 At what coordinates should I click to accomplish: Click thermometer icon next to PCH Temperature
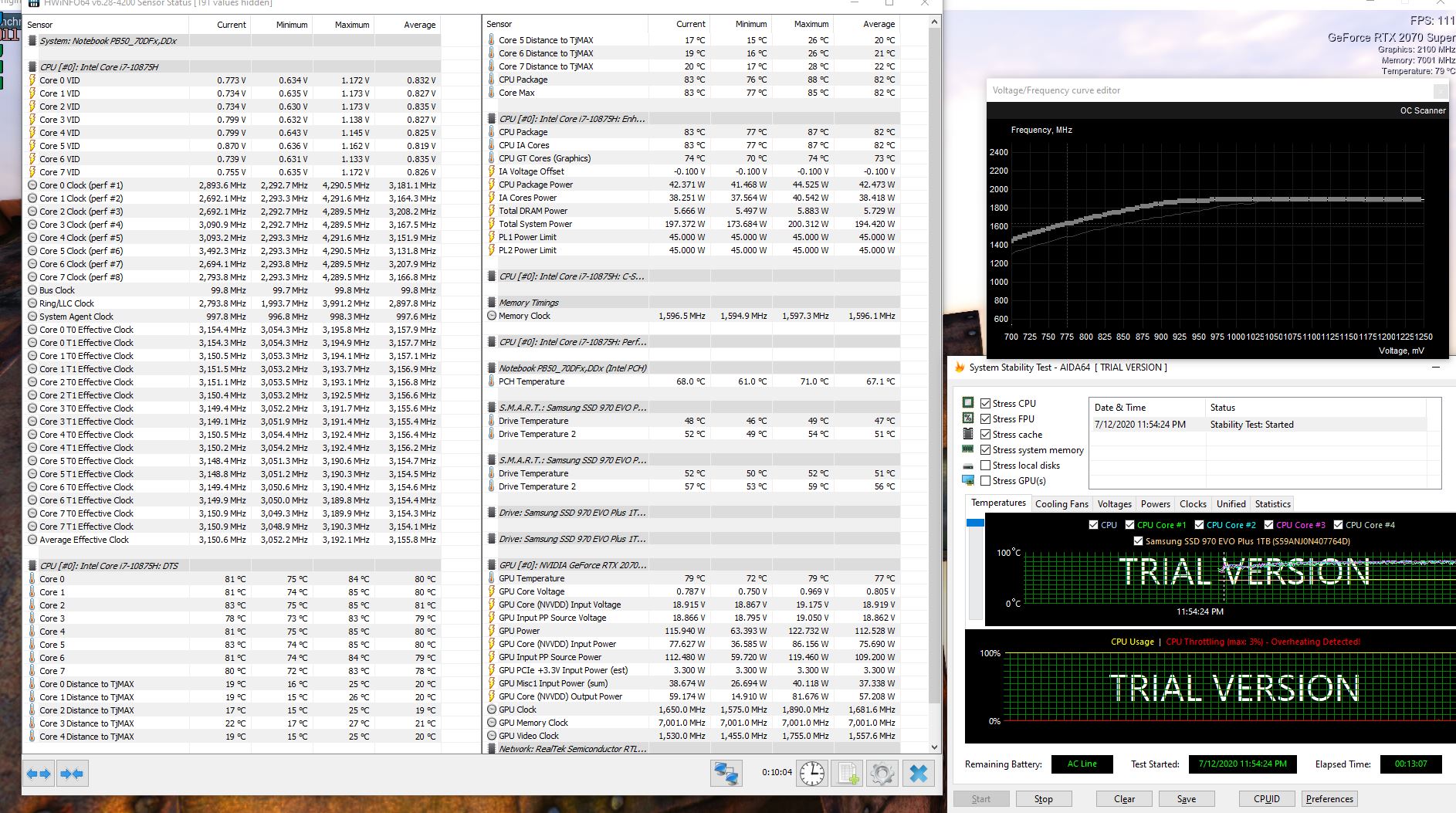pos(492,381)
